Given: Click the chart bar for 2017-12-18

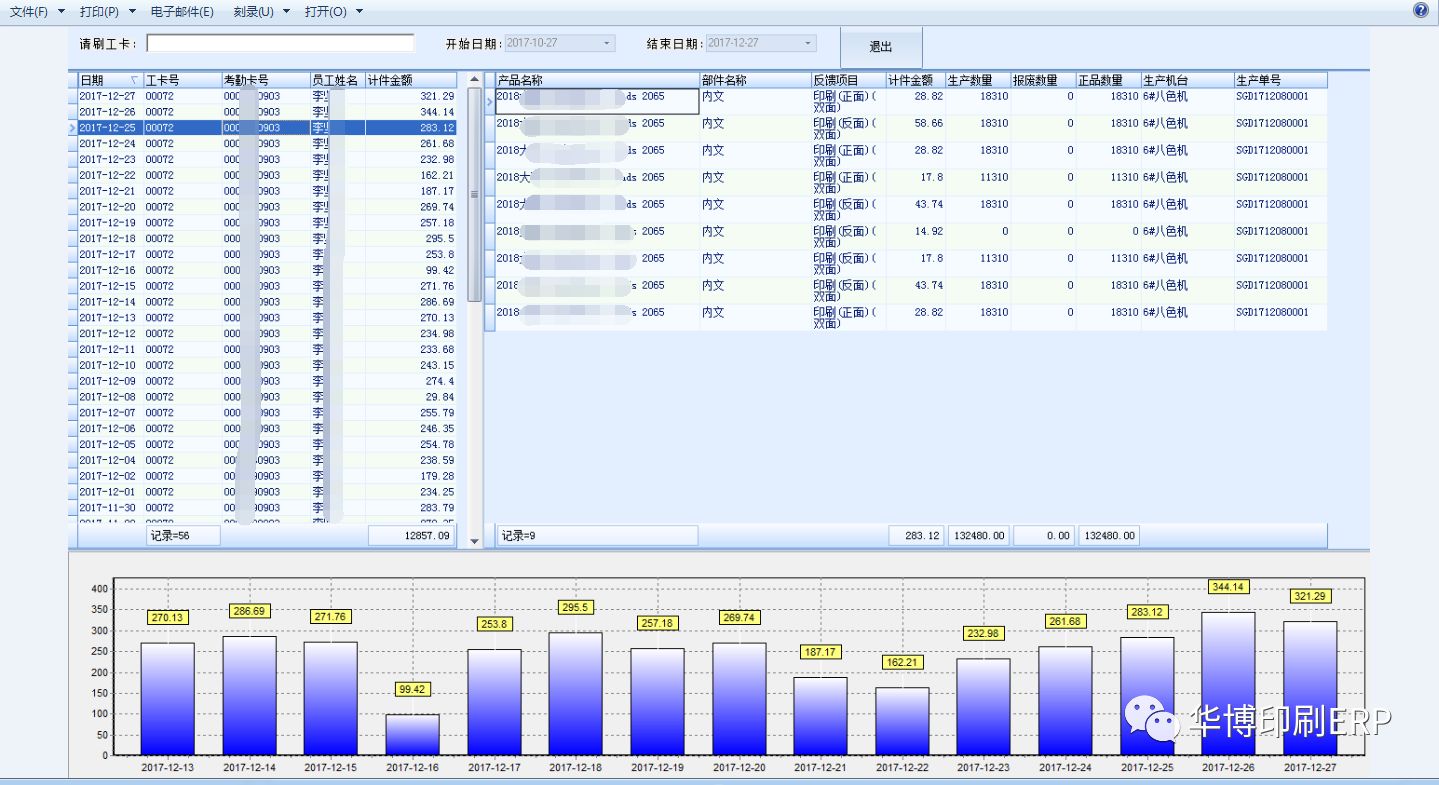Looking at the screenshot, I should 576,693.
